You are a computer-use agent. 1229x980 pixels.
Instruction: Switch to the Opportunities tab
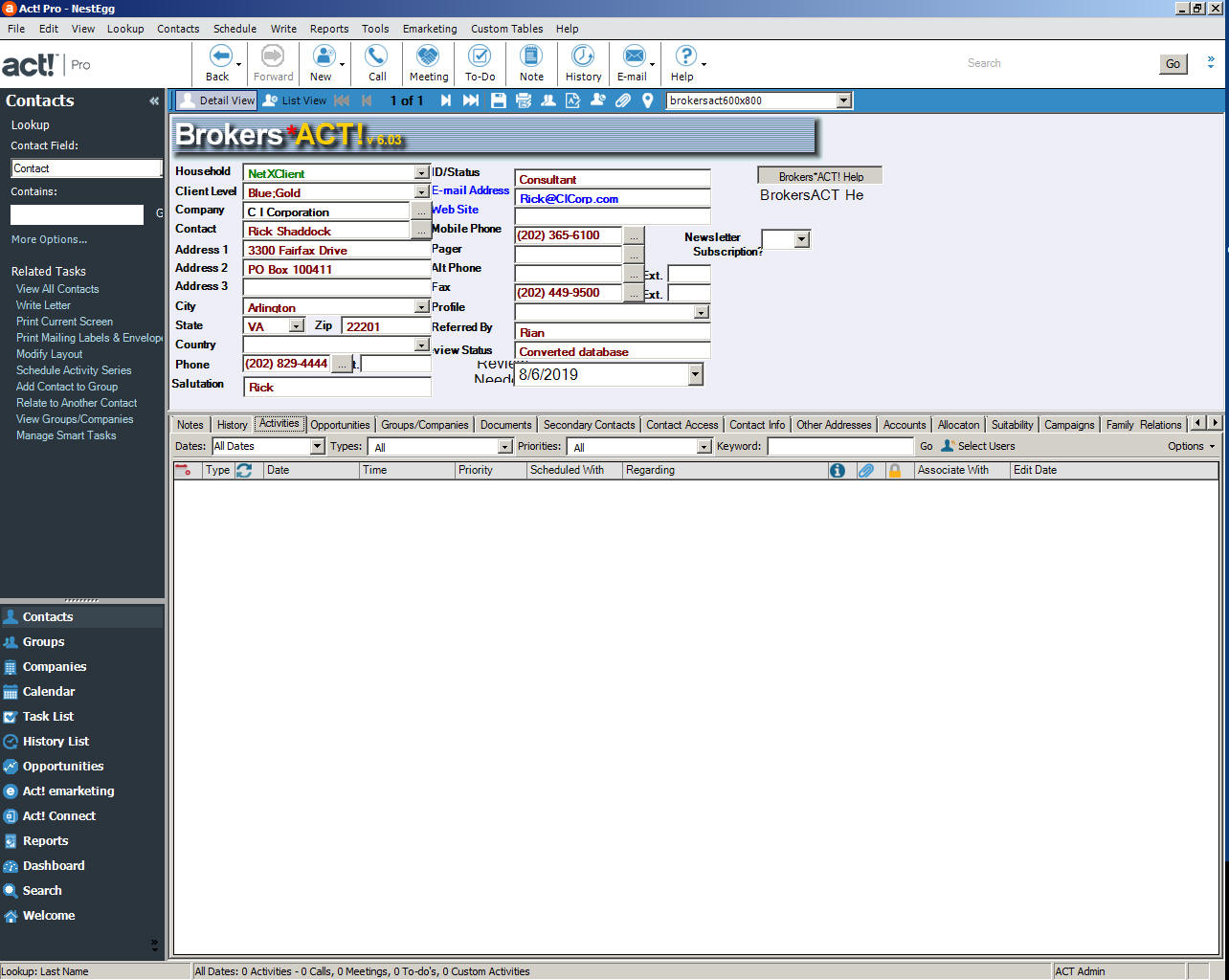tap(340, 425)
